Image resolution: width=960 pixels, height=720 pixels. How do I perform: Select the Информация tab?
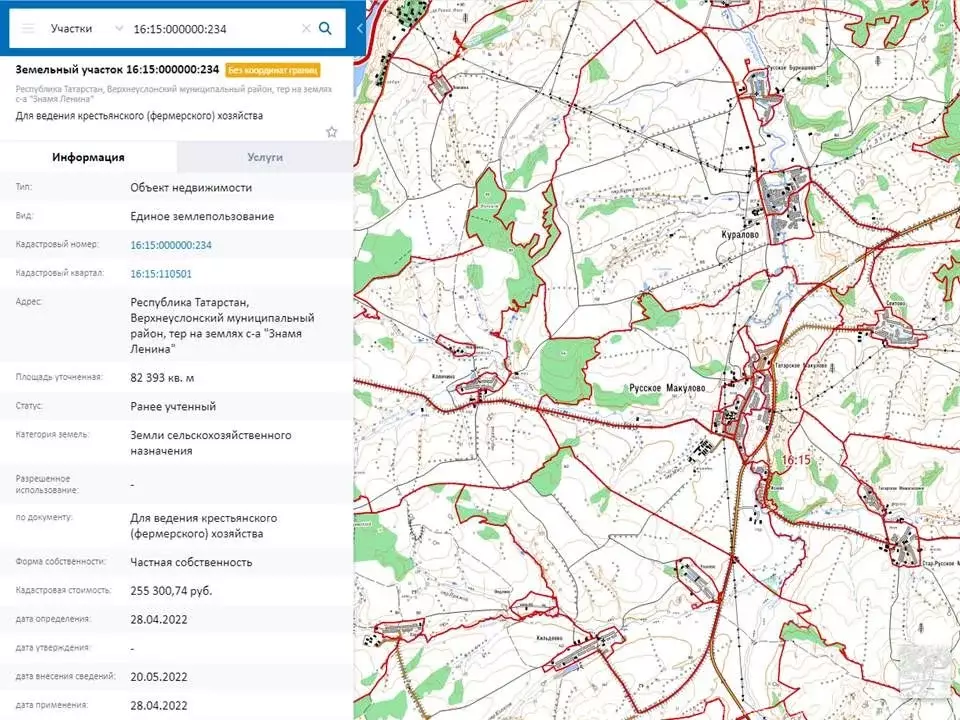88,157
